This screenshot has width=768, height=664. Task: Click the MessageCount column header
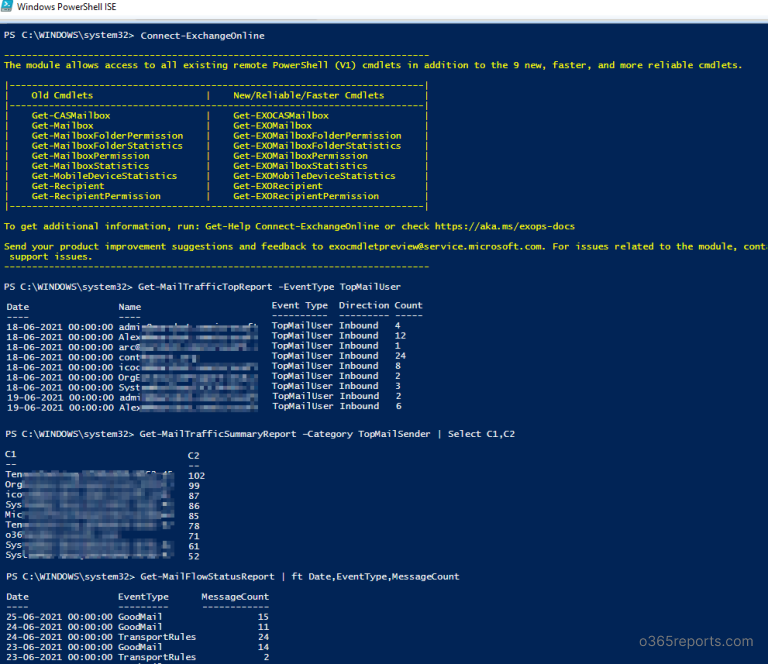[235, 596]
